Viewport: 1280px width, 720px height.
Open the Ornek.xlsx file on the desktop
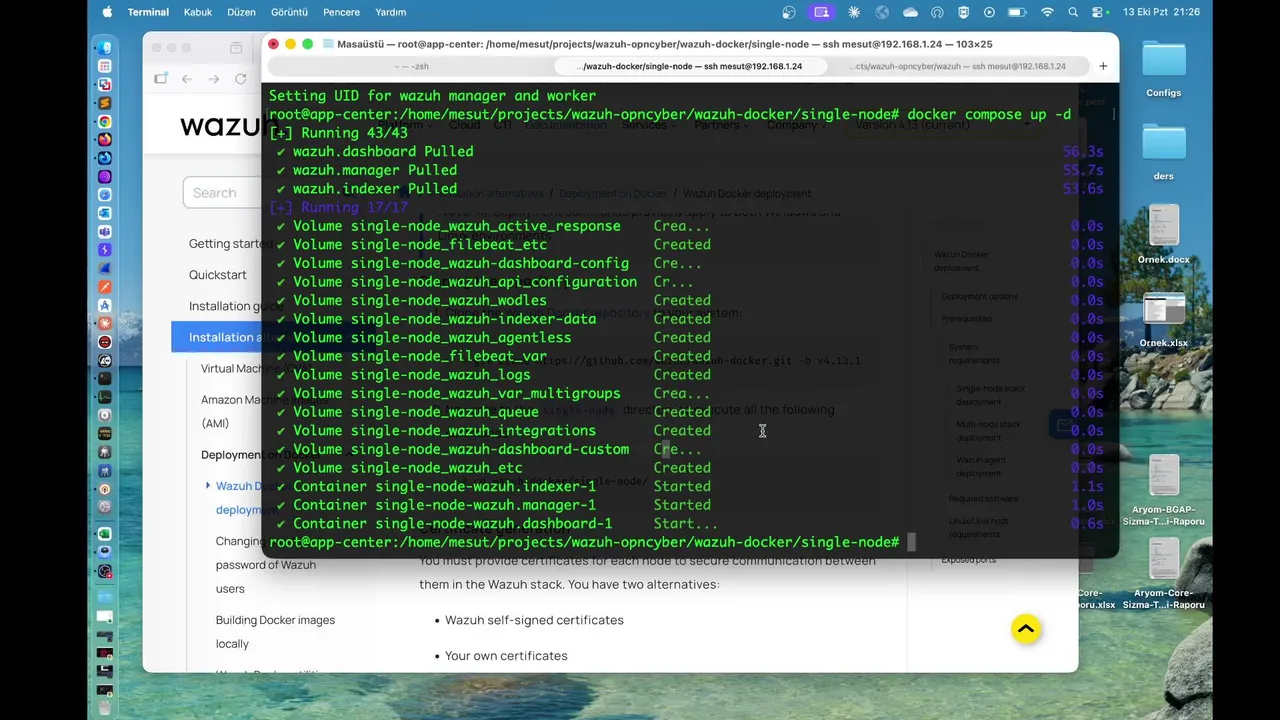pos(1164,319)
